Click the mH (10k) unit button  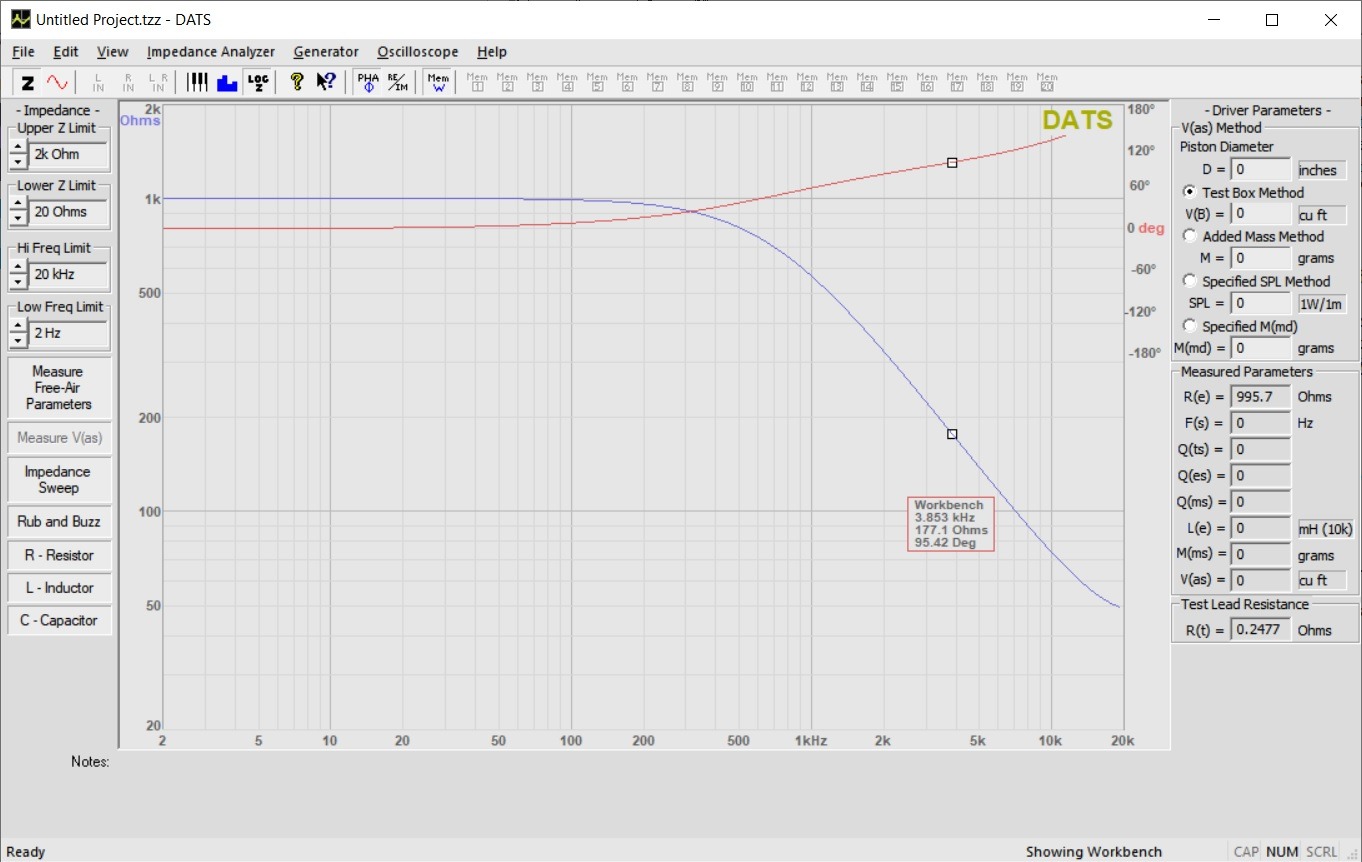tap(1325, 529)
